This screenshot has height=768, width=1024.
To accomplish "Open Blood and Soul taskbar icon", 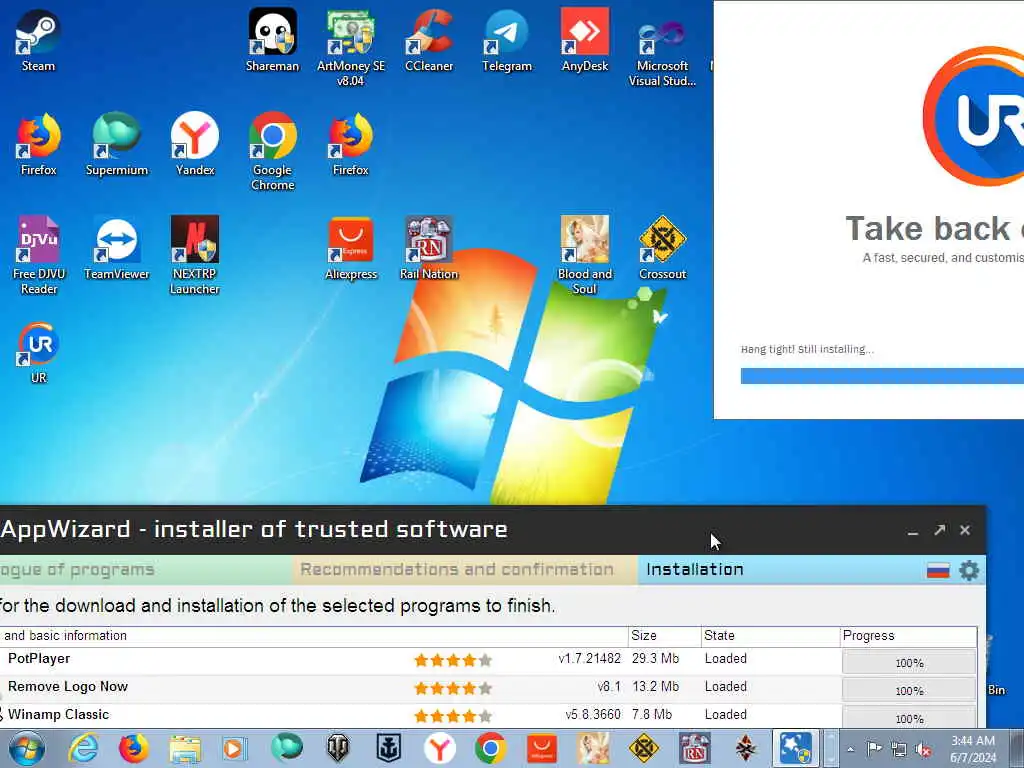I will point(592,748).
